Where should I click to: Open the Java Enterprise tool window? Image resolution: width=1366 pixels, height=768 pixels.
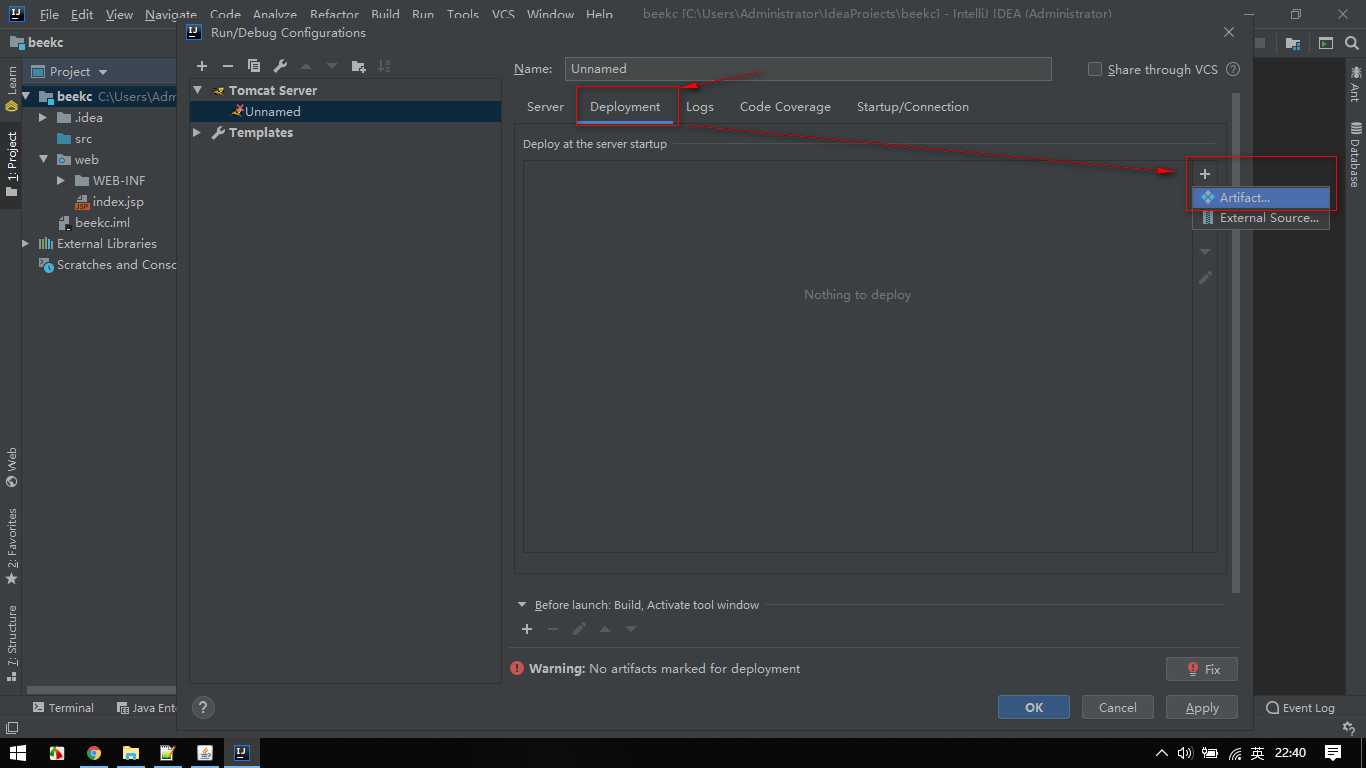(147, 707)
